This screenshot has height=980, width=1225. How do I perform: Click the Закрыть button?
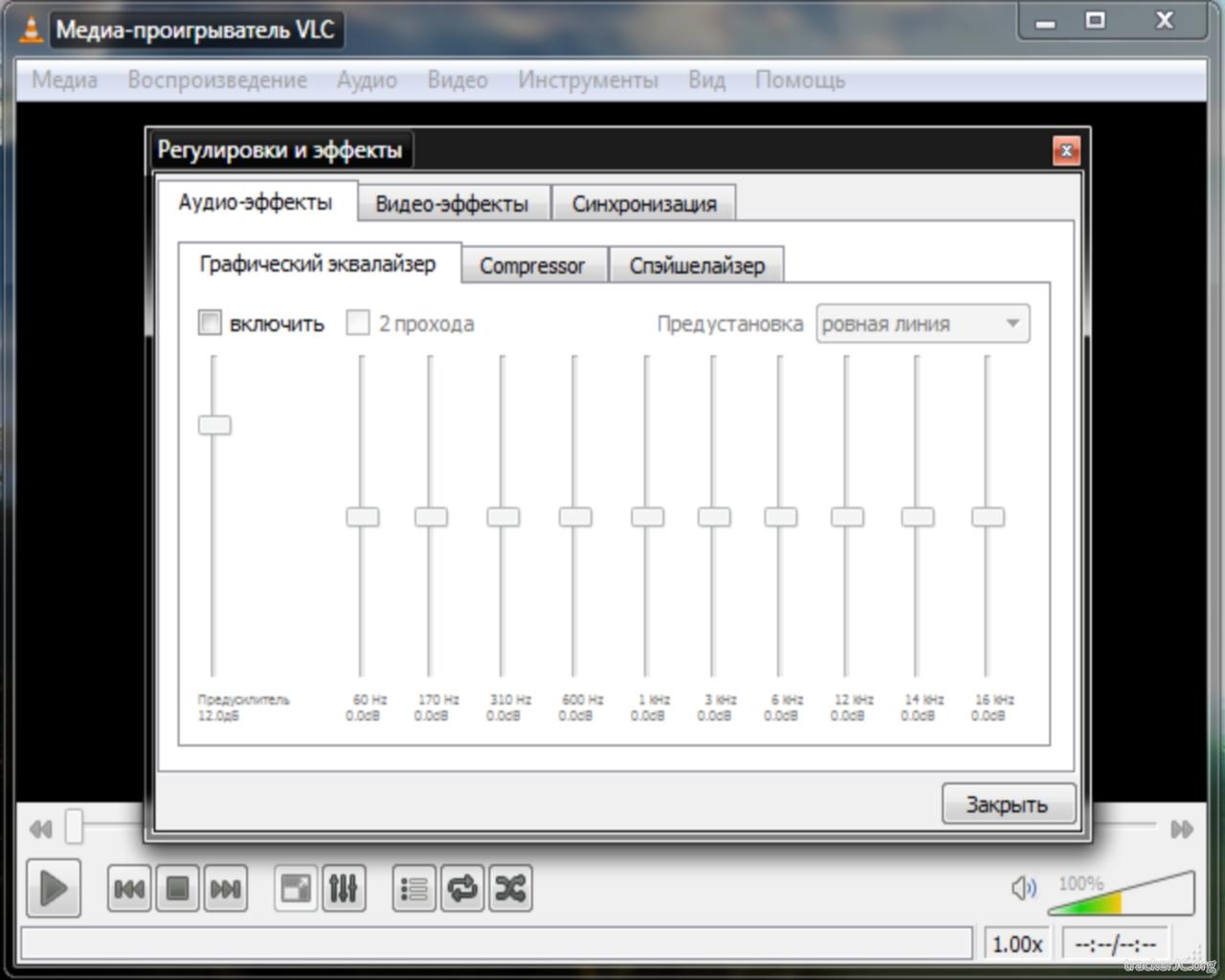(x=1007, y=804)
